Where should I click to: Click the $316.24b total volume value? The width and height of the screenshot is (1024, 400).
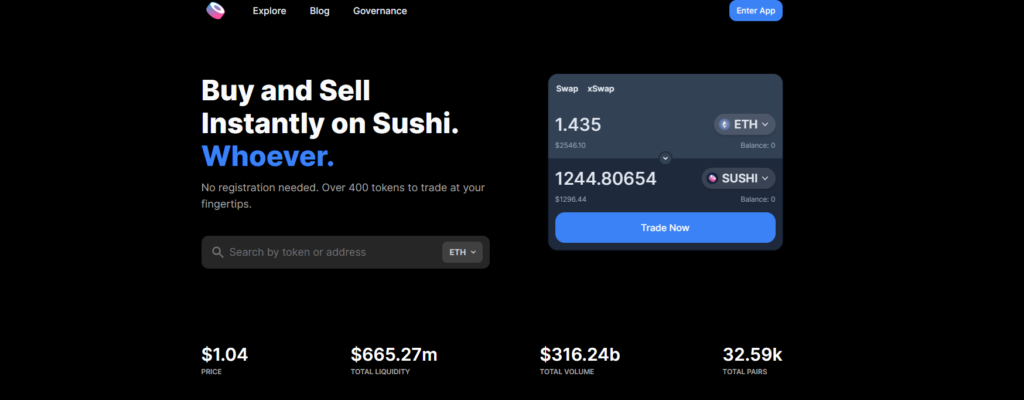[x=580, y=355]
